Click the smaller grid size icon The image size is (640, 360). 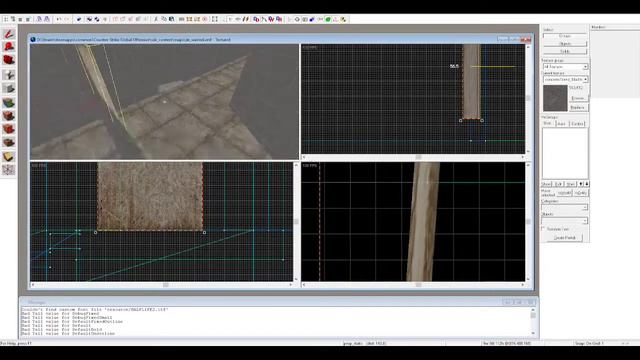tap(21, 19)
